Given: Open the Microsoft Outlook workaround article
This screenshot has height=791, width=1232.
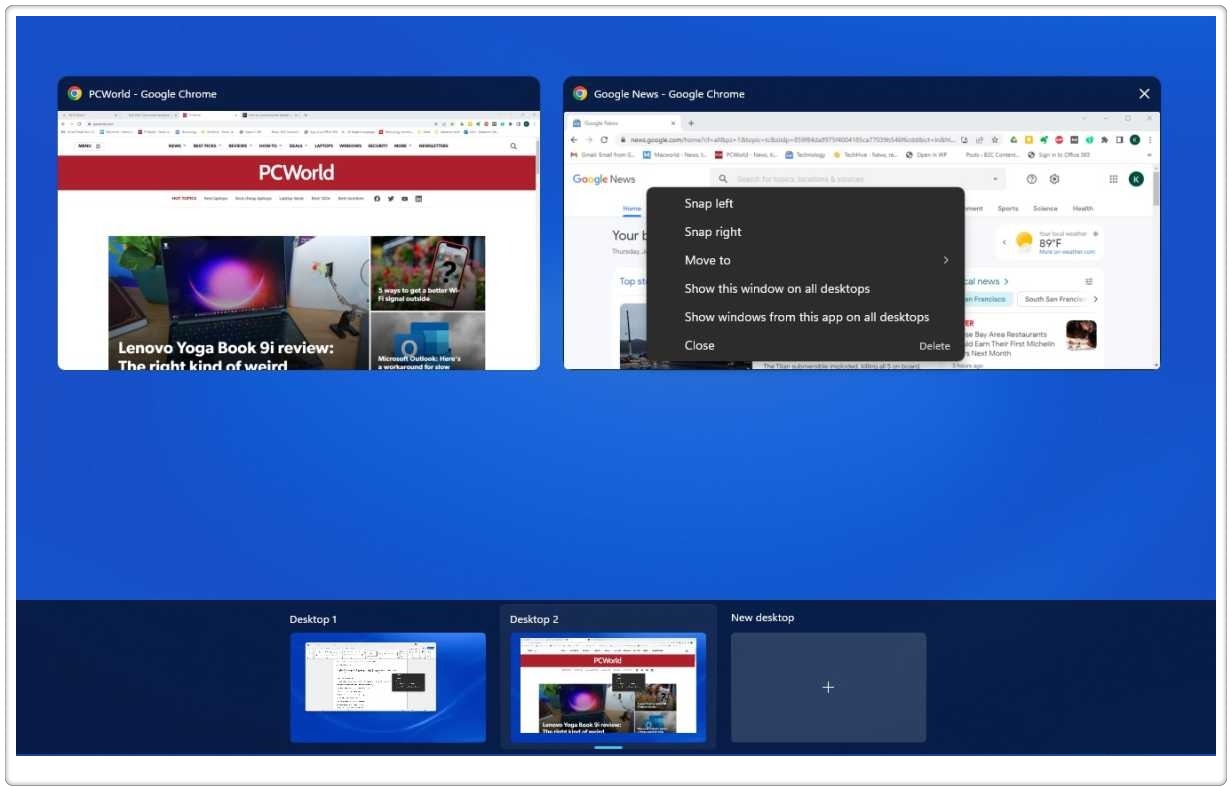Looking at the screenshot, I should (428, 341).
